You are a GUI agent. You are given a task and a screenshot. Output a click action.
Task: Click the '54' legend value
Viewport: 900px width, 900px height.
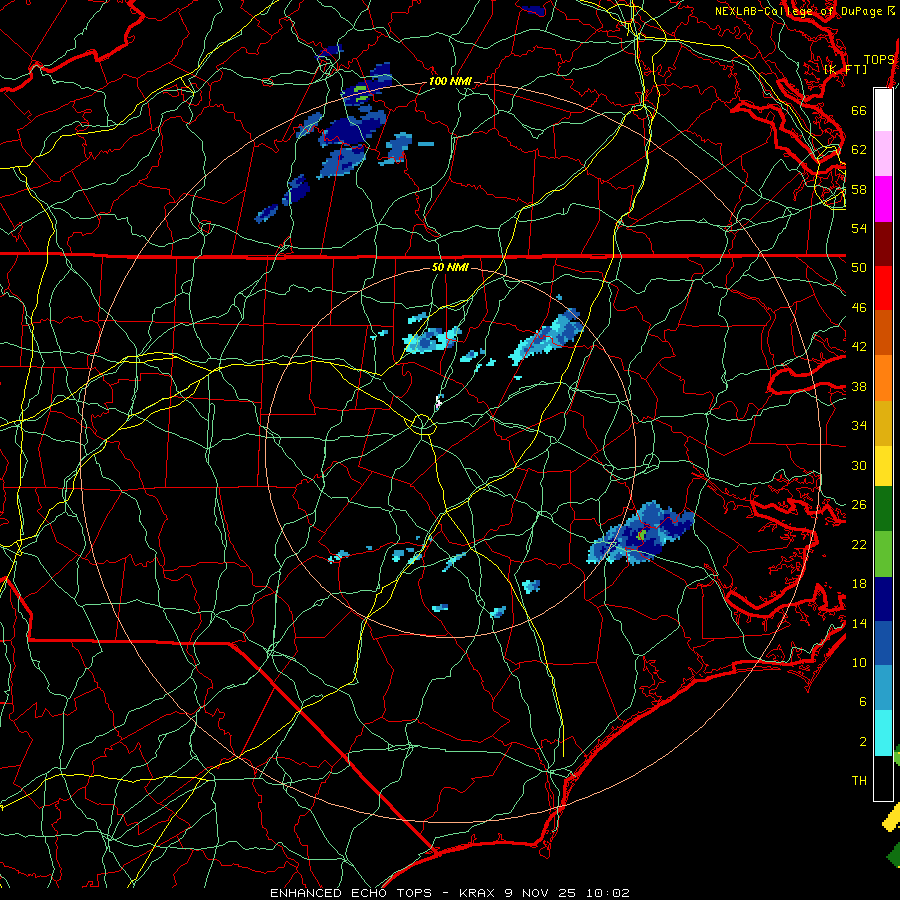click(859, 228)
